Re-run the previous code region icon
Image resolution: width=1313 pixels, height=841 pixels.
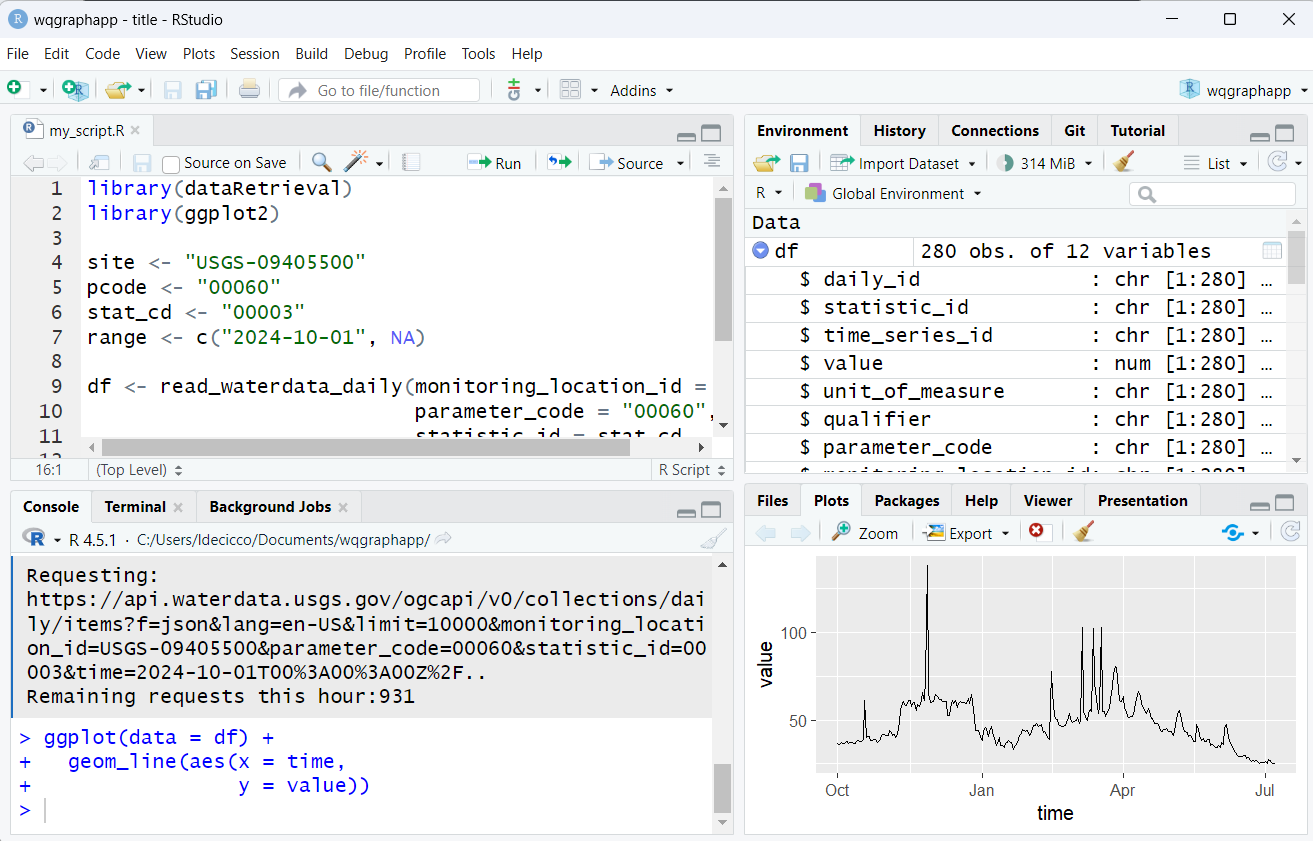[559, 162]
